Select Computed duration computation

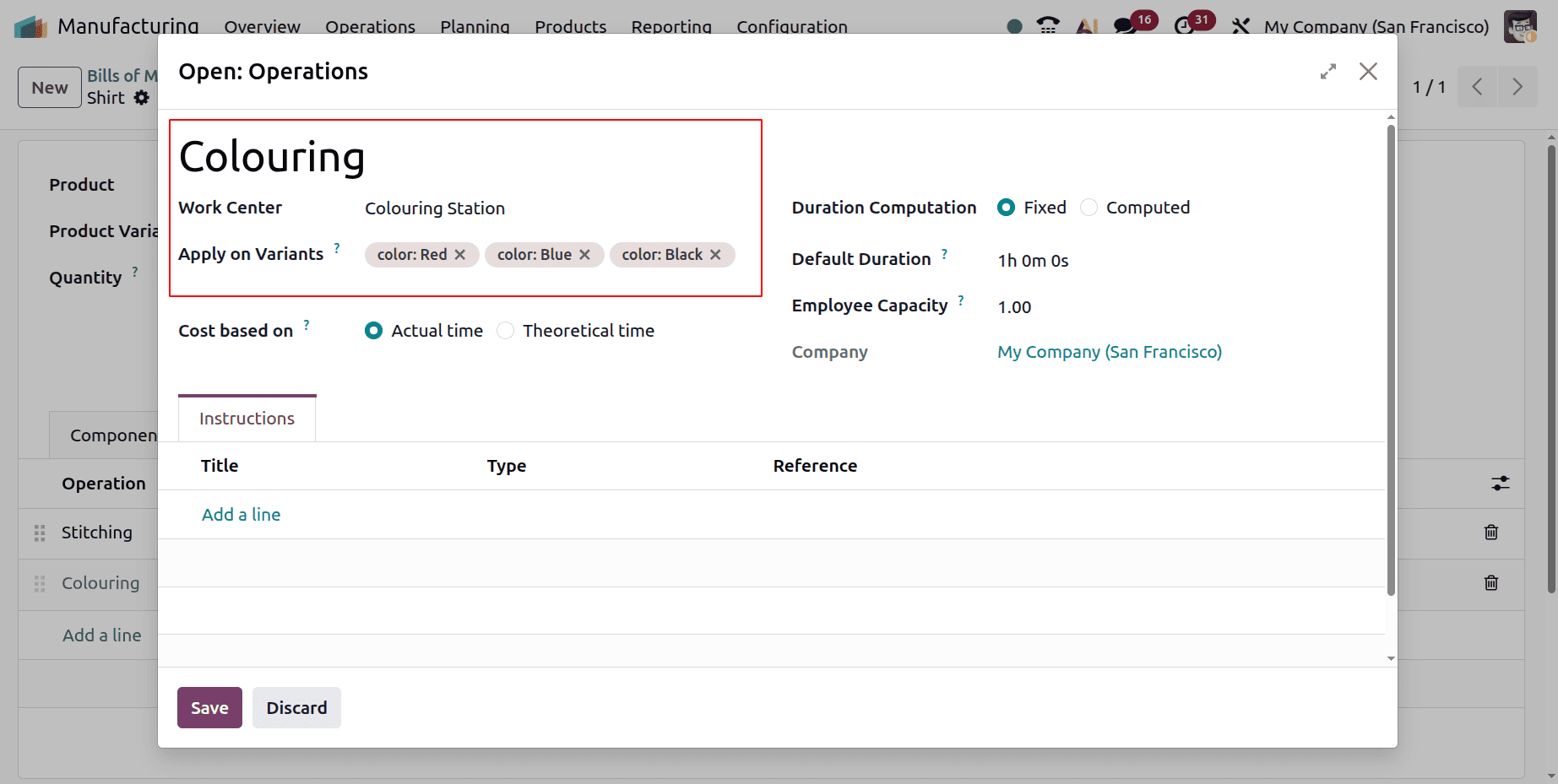pos(1089,208)
